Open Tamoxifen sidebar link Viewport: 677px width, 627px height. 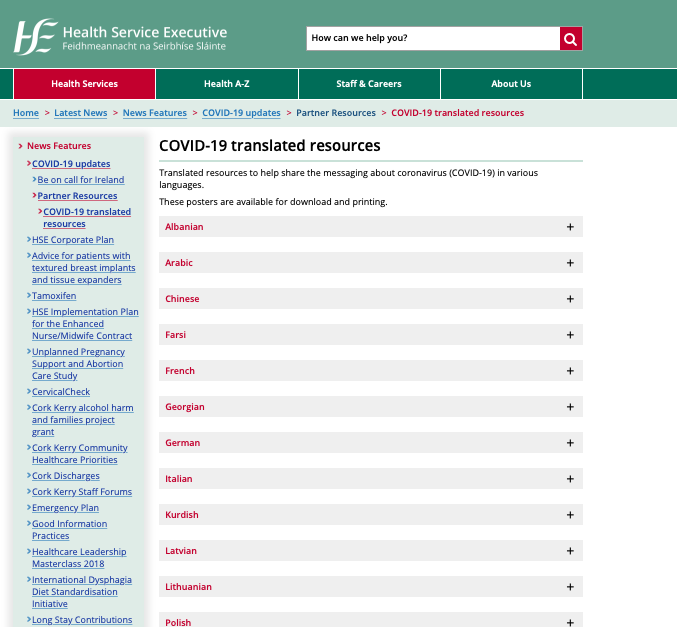click(x=54, y=296)
